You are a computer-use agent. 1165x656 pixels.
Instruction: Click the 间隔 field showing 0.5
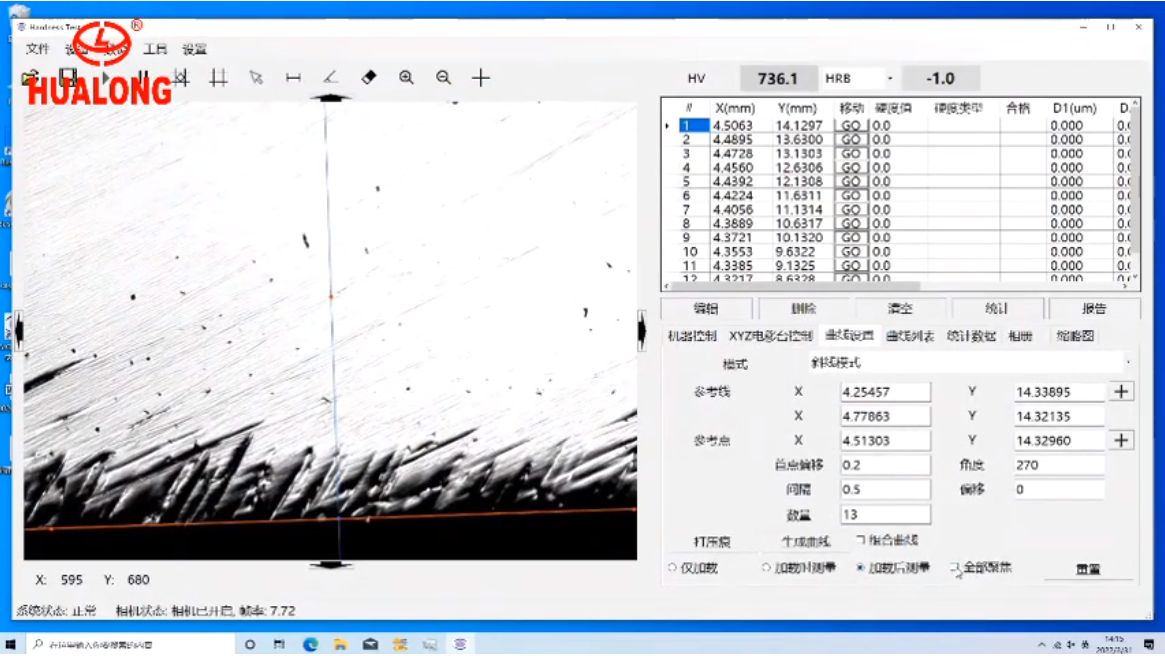pyautogui.click(x=885, y=490)
